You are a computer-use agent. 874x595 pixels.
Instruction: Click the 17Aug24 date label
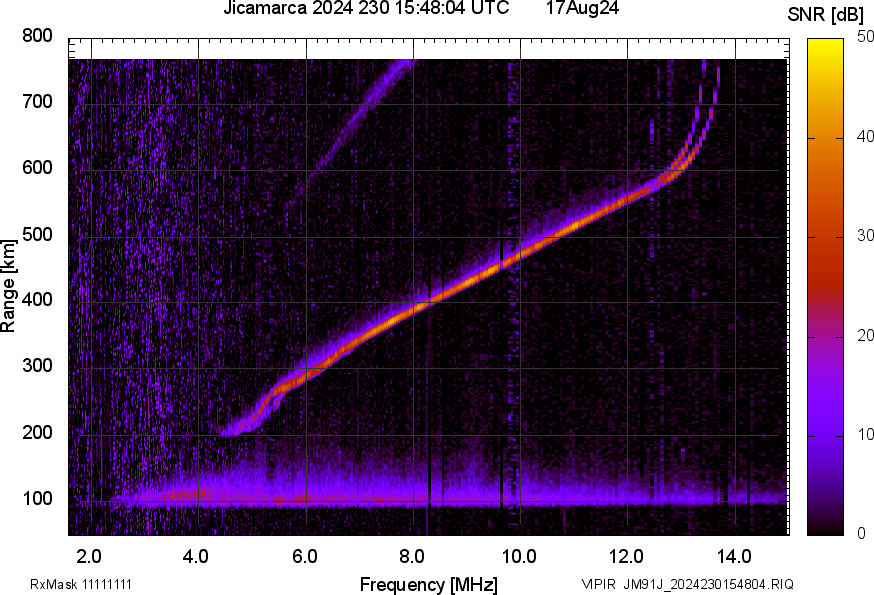point(582,9)
